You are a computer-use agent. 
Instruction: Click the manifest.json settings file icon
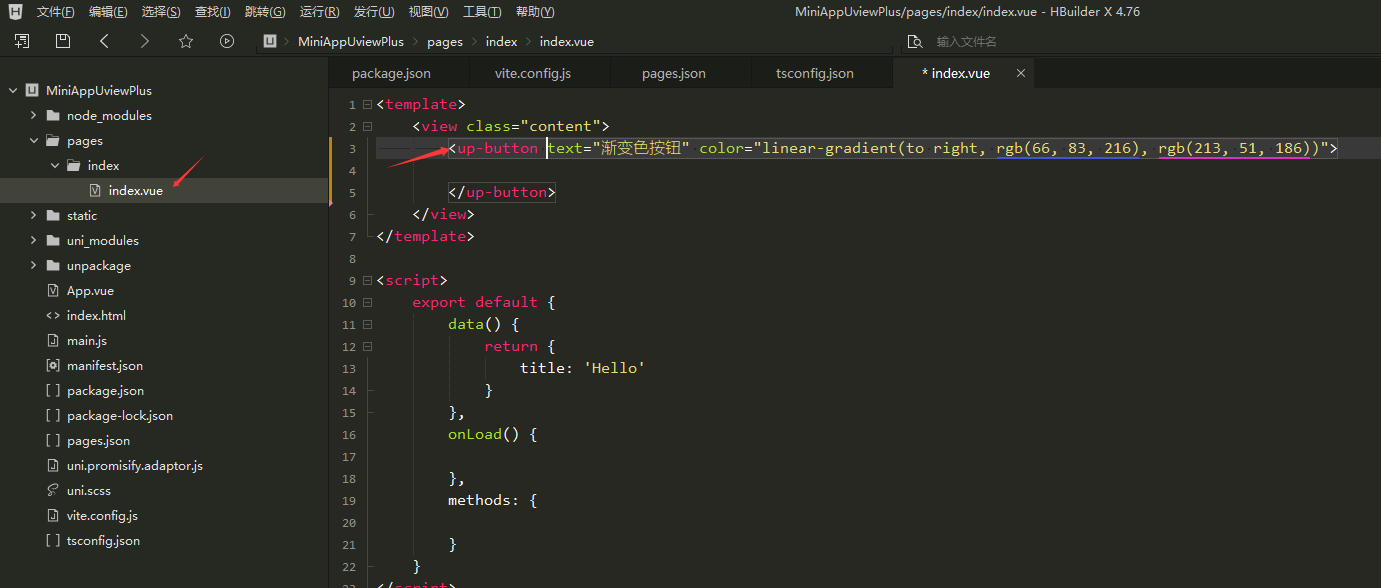(x=53, y=365)
